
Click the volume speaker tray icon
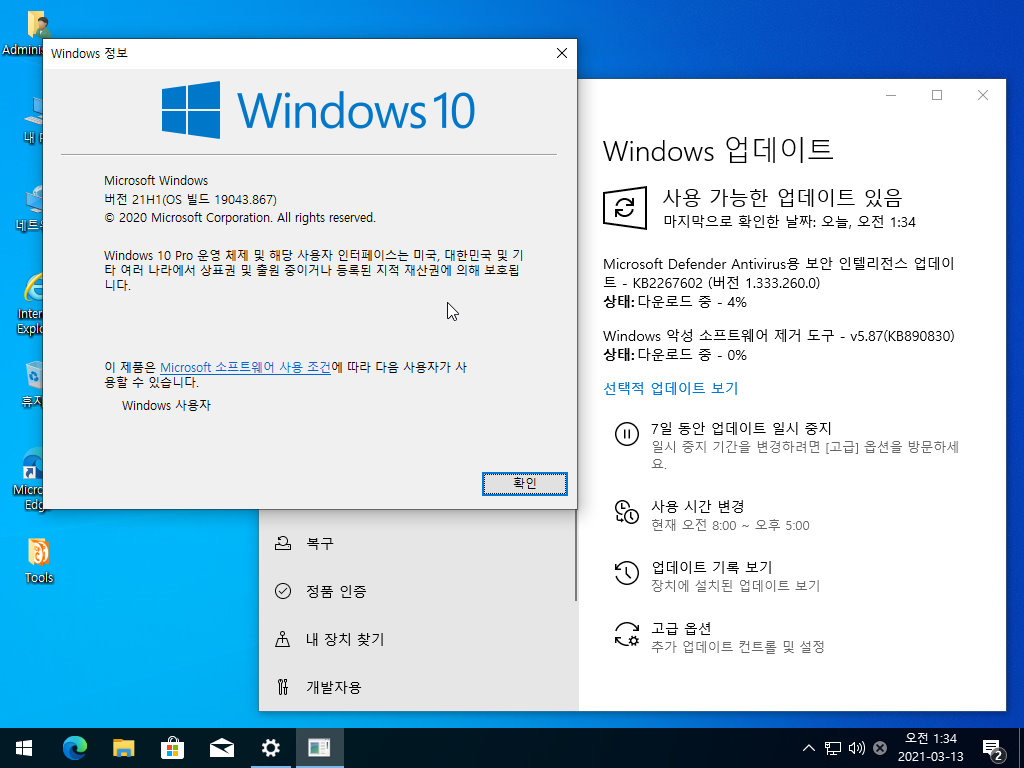click(x=856, y=748)
